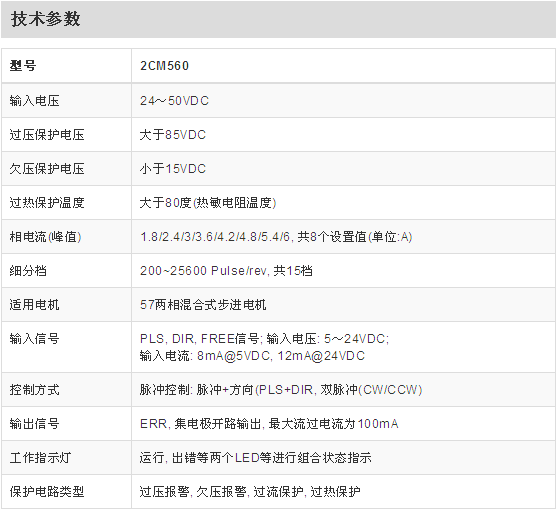Select the 输入信号 row label
The width and height of the screenshot is (560, 512).
[34, 338]
